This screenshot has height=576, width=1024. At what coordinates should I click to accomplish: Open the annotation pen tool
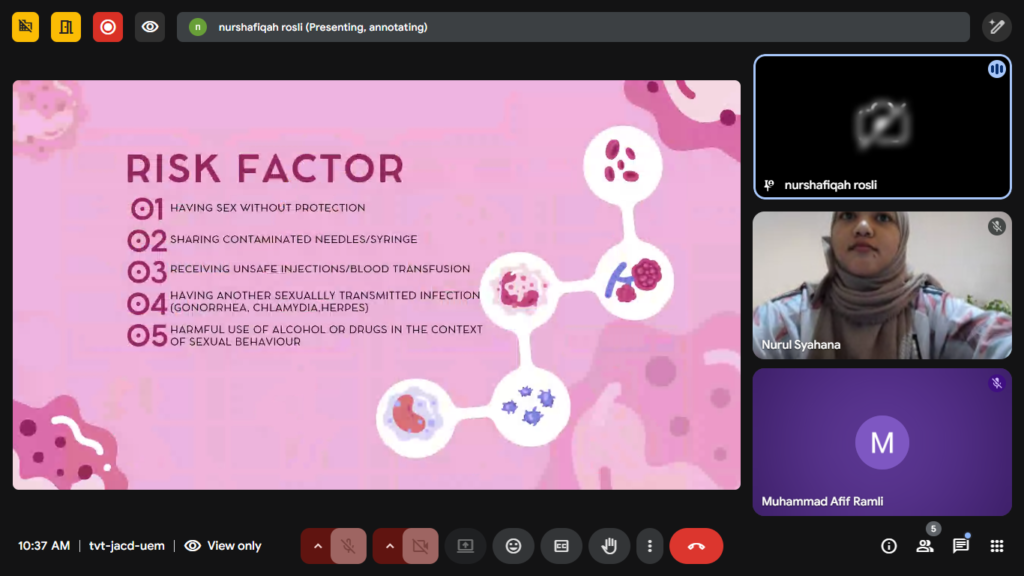[996, 27]
